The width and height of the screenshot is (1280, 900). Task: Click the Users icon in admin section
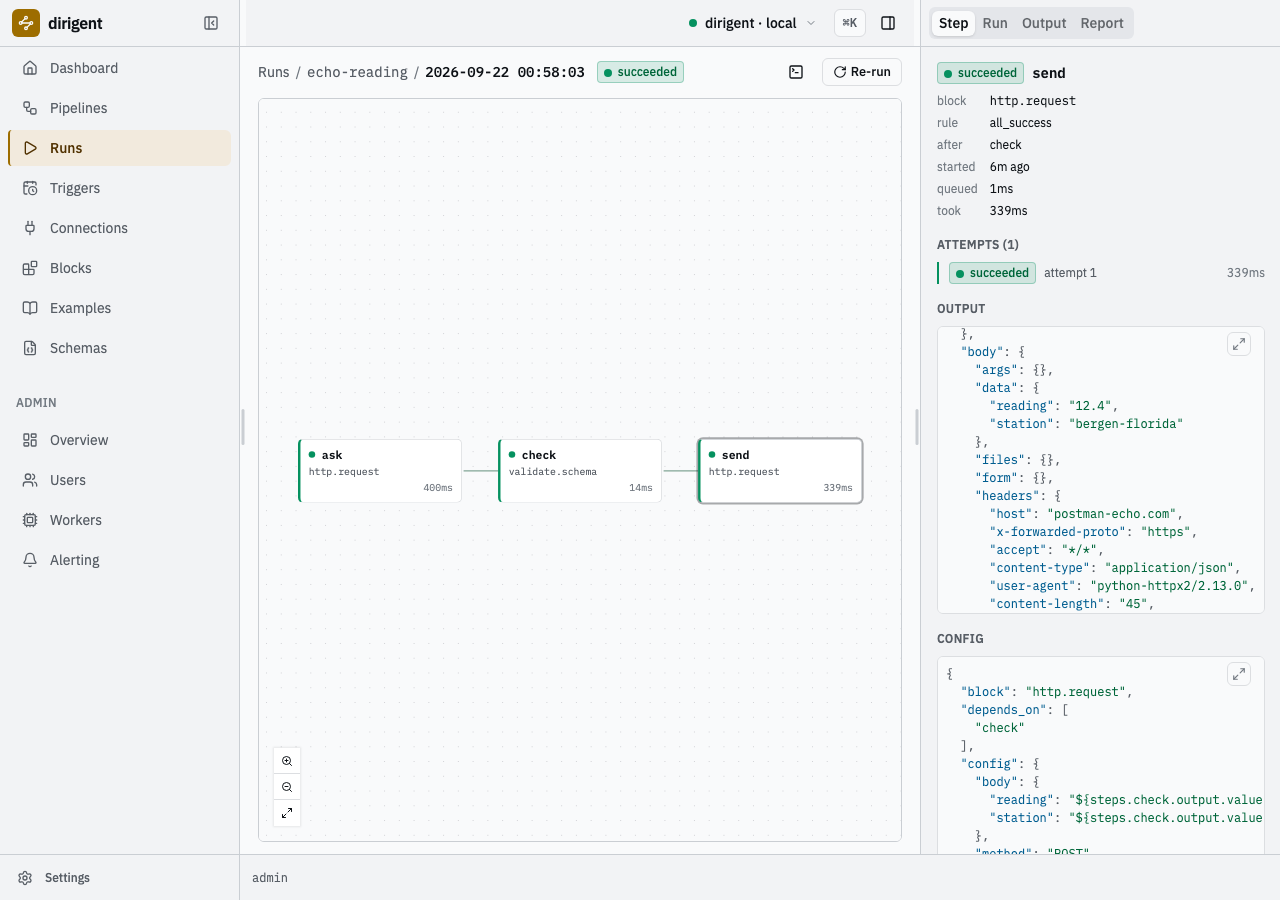coord(30,480)
